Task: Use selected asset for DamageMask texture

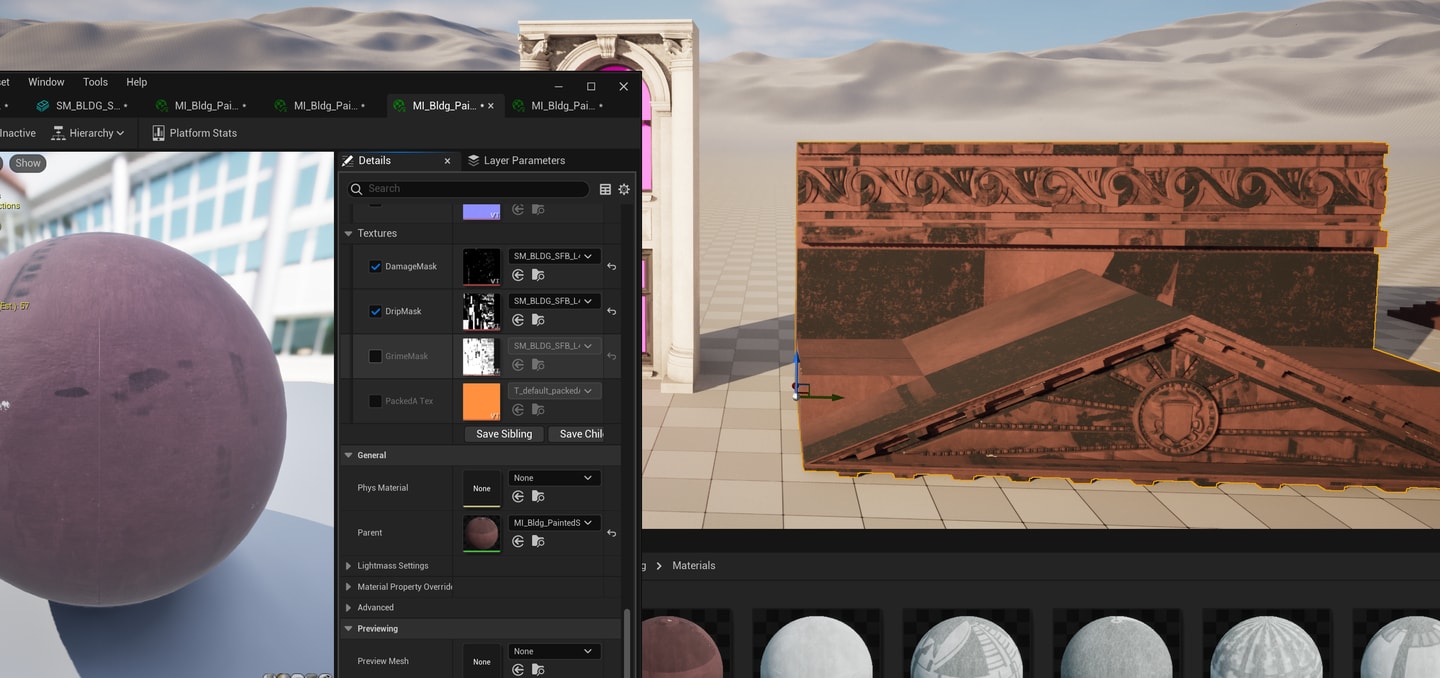Action: point(518,275)
